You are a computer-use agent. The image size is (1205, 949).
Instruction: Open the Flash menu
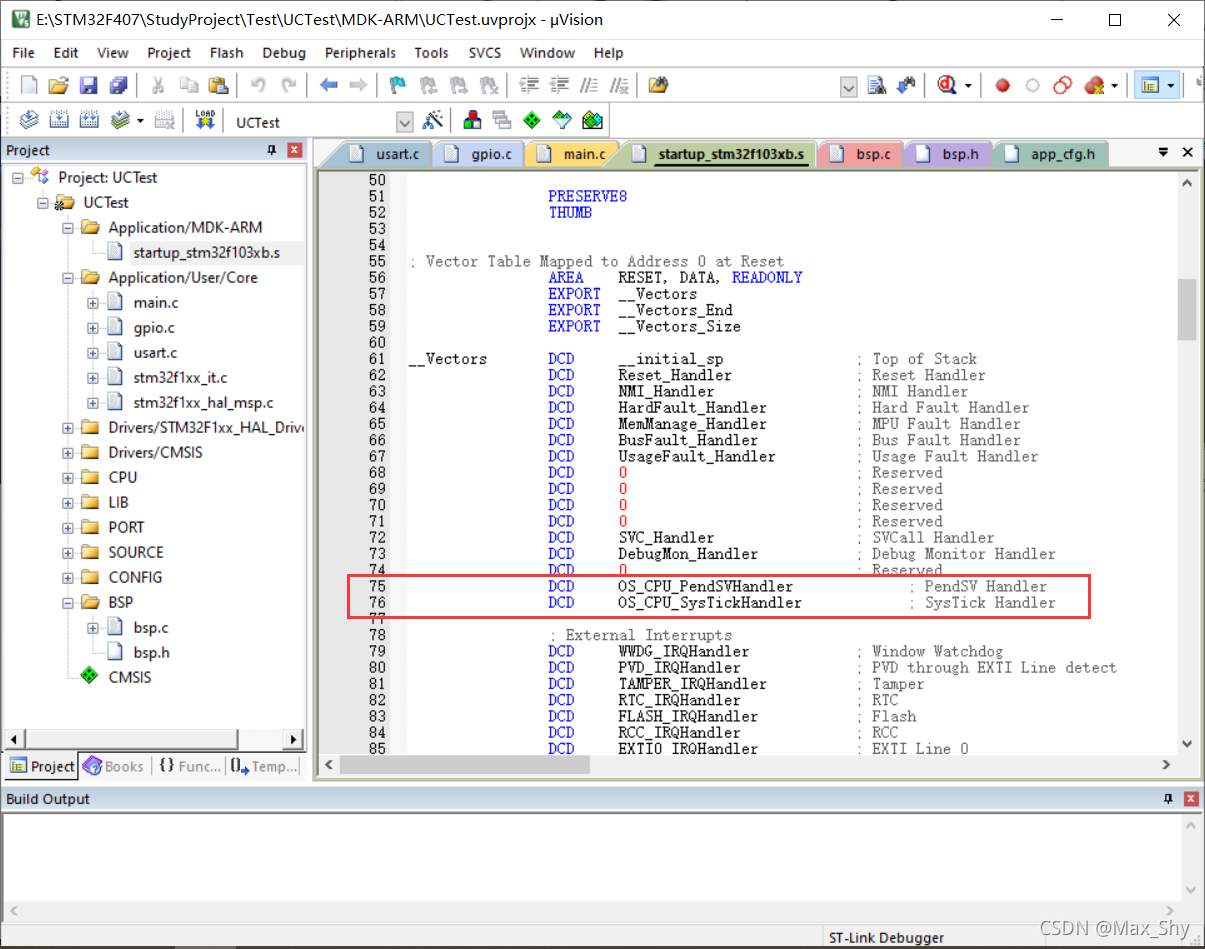point(227,53)
